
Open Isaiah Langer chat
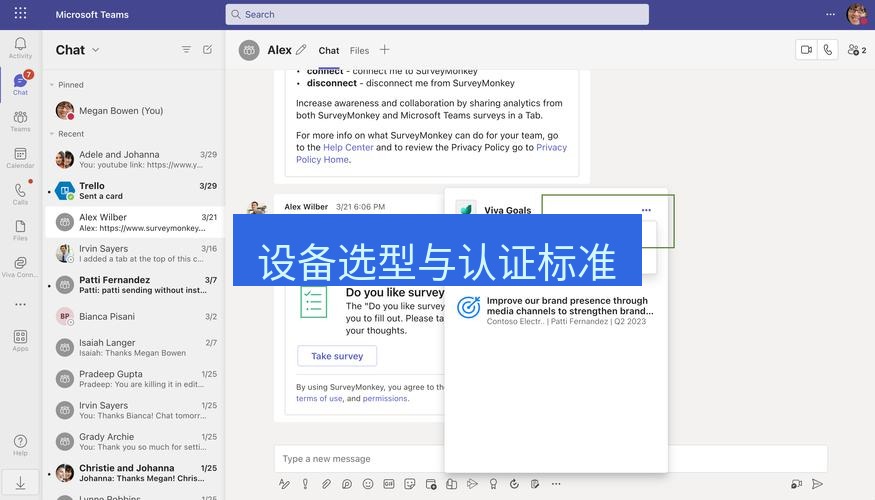pyautogui.click(x=134, y=348)
